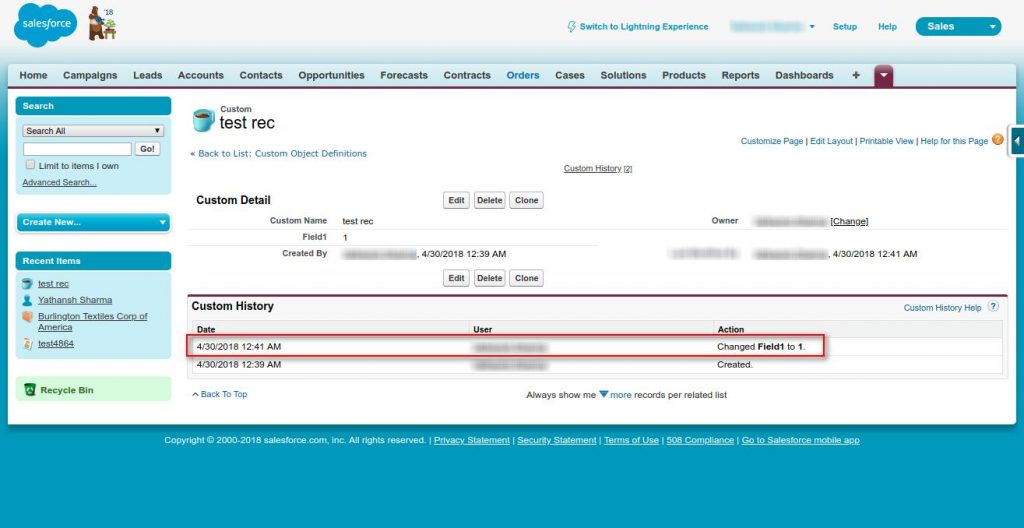Open the Printable View link
Viewport: 1024px width, 528px height.
tap(886, 140)
